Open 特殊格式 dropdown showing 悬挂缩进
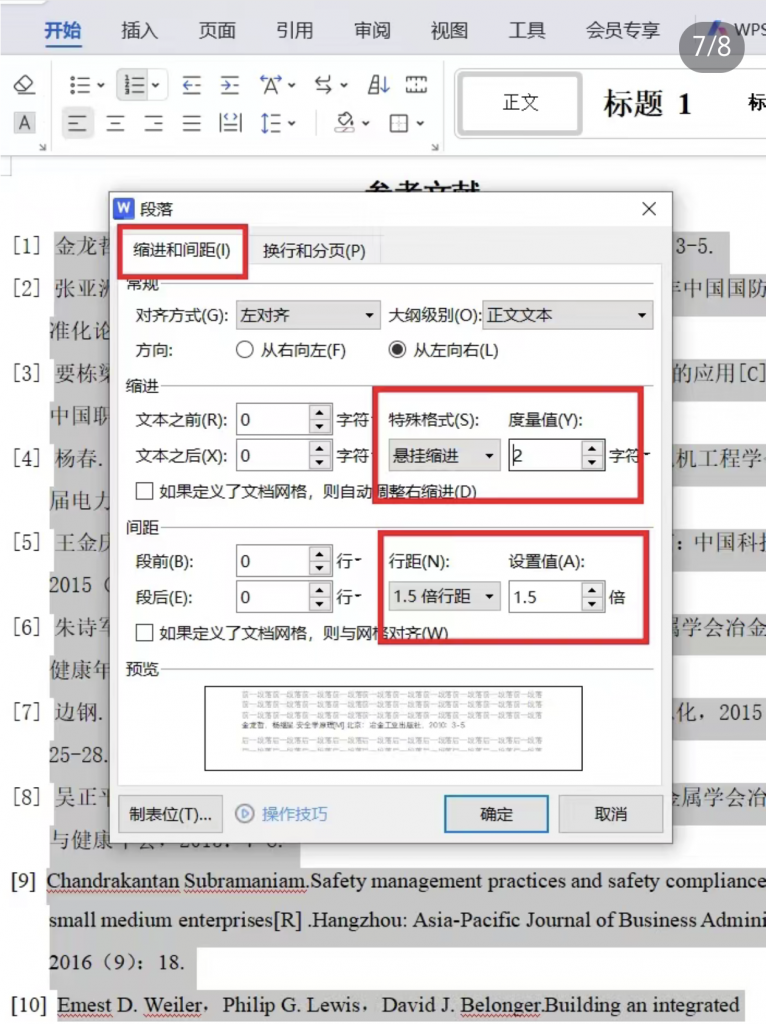The width and height of the screenshot is (766, 1024). [x=444, y=455]
